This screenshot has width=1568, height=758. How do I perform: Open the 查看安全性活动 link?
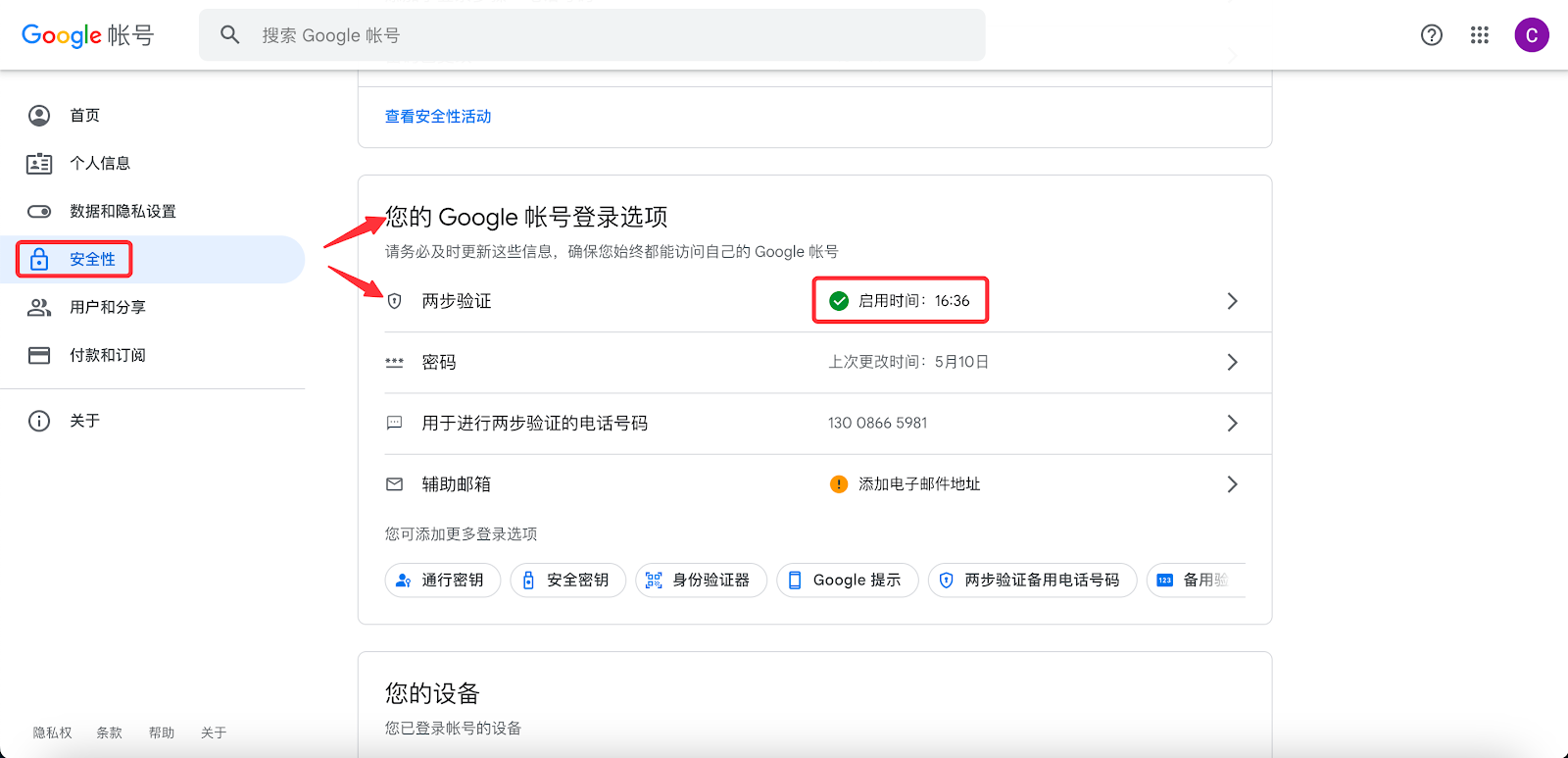pos(438,117)
